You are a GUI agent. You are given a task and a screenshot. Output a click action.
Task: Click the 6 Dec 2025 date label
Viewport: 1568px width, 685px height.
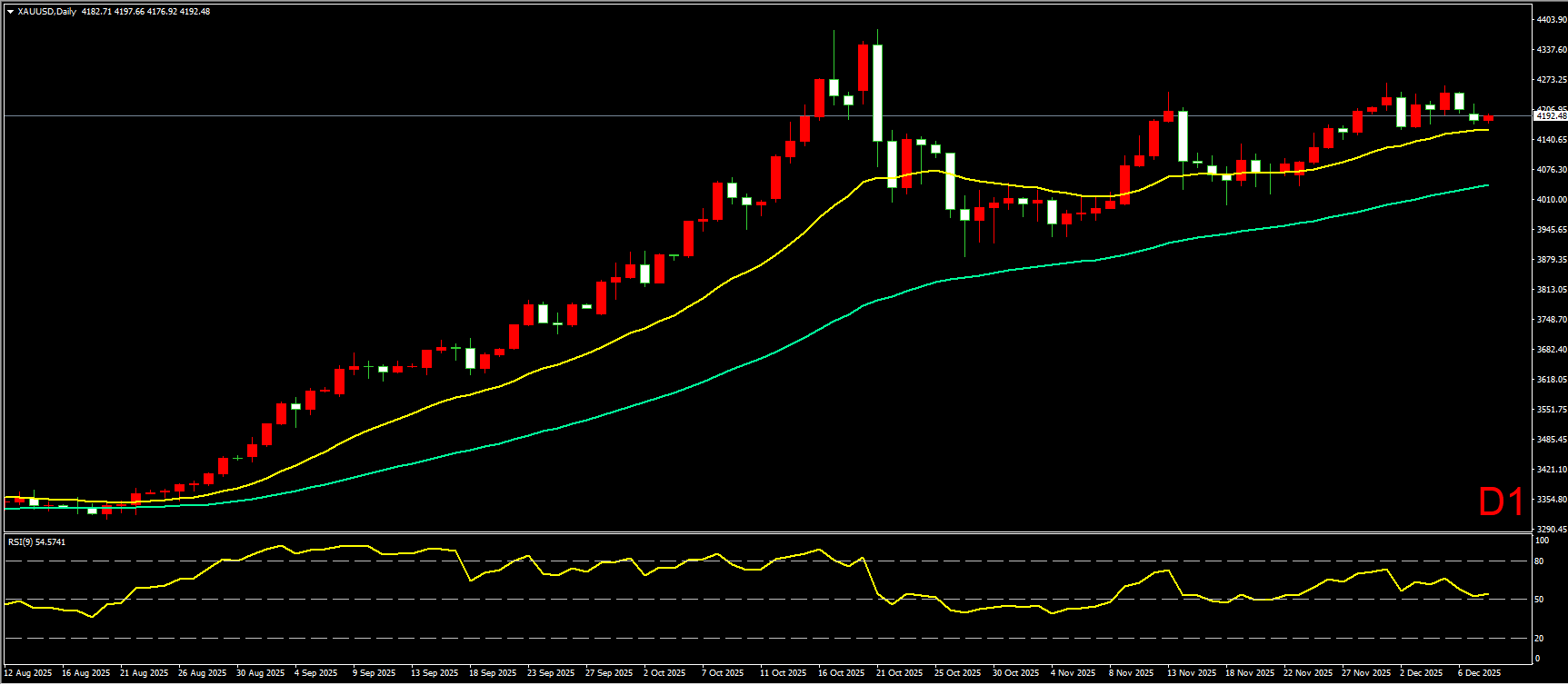[1479, 673]
